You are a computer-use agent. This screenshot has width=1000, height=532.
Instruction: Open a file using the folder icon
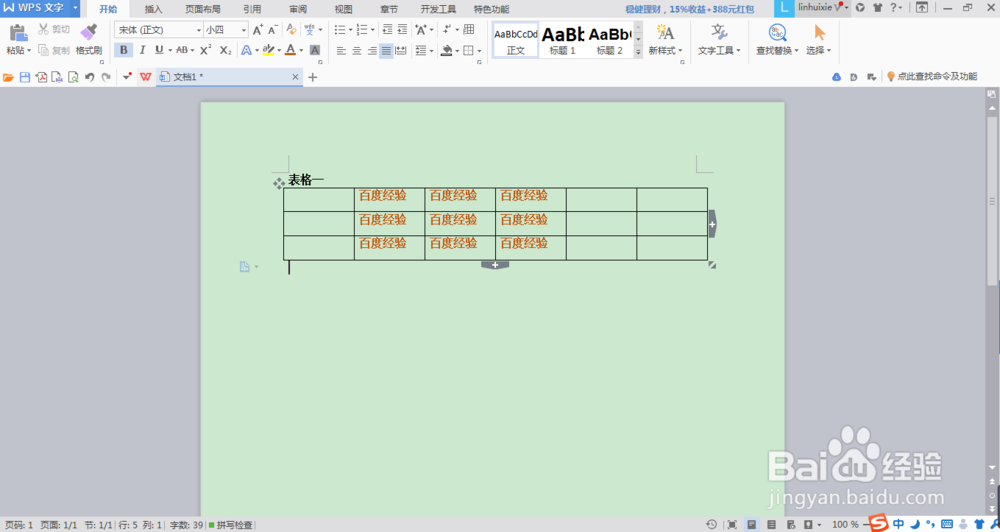(x=8, y=77)
